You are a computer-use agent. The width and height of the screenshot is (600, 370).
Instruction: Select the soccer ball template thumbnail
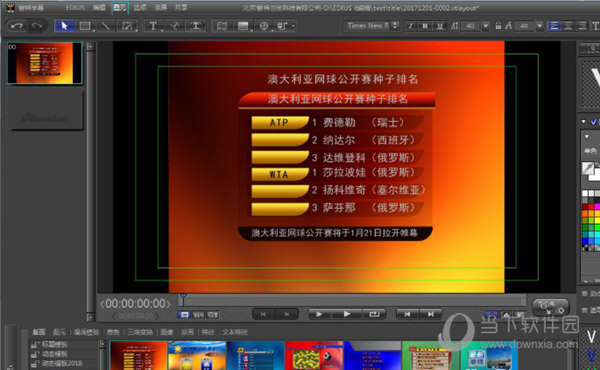pyautogui.click(x=314, y=355)
